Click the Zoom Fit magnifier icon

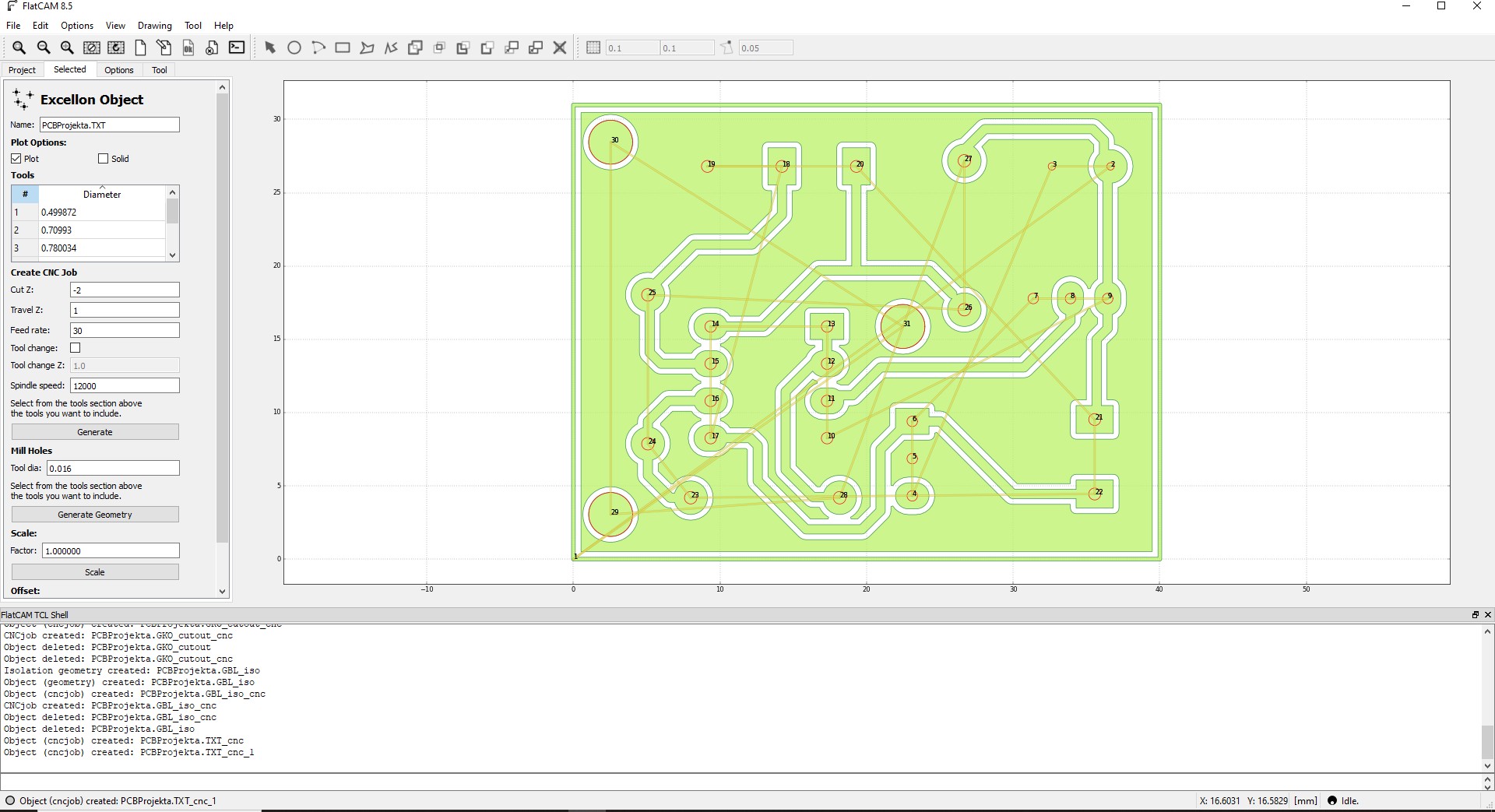[19, 47]
